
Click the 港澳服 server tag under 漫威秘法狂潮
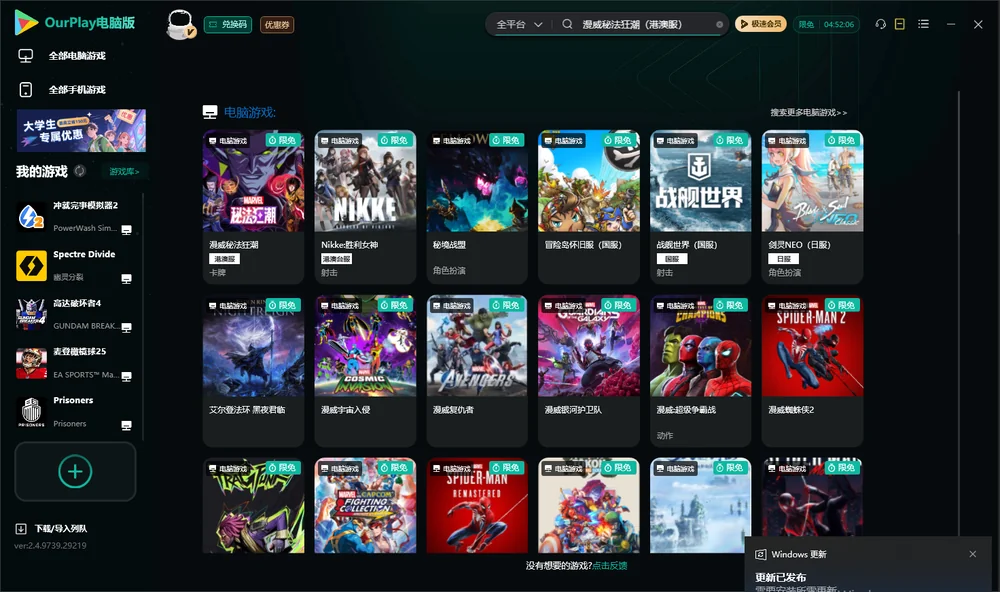point(224,258)
